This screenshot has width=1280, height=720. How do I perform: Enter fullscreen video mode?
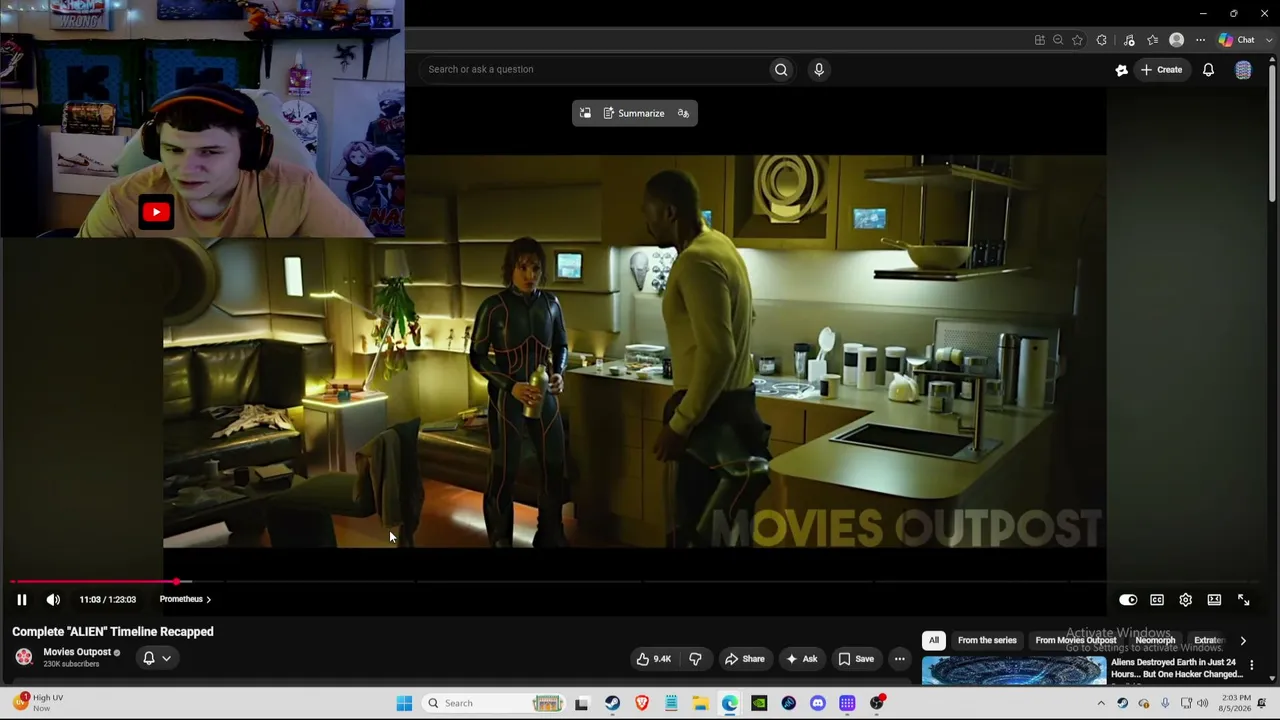point(1243,600)
